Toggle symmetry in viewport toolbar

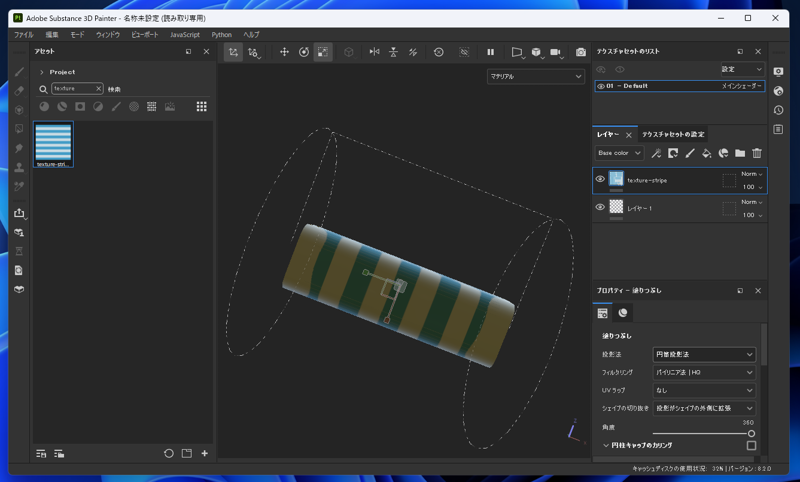point(374,52)
